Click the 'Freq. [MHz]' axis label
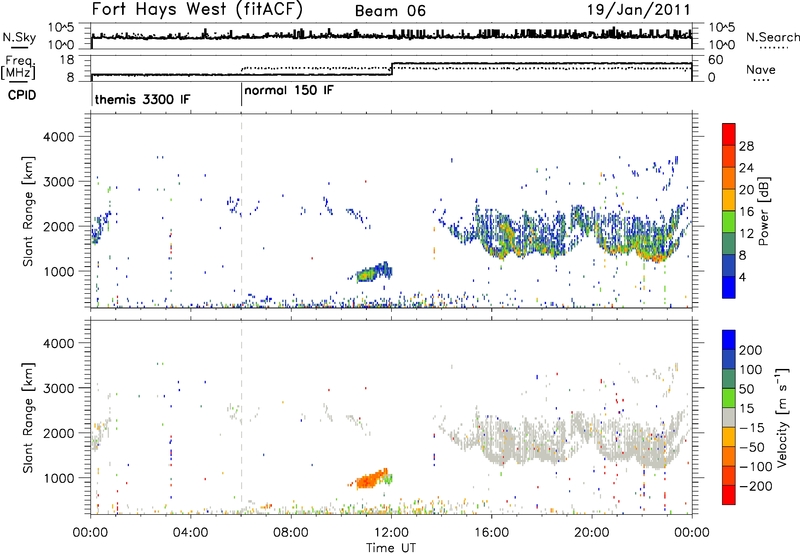Image resolution: width=800 pixels, height=554 pixels. [x=18, y=67]
